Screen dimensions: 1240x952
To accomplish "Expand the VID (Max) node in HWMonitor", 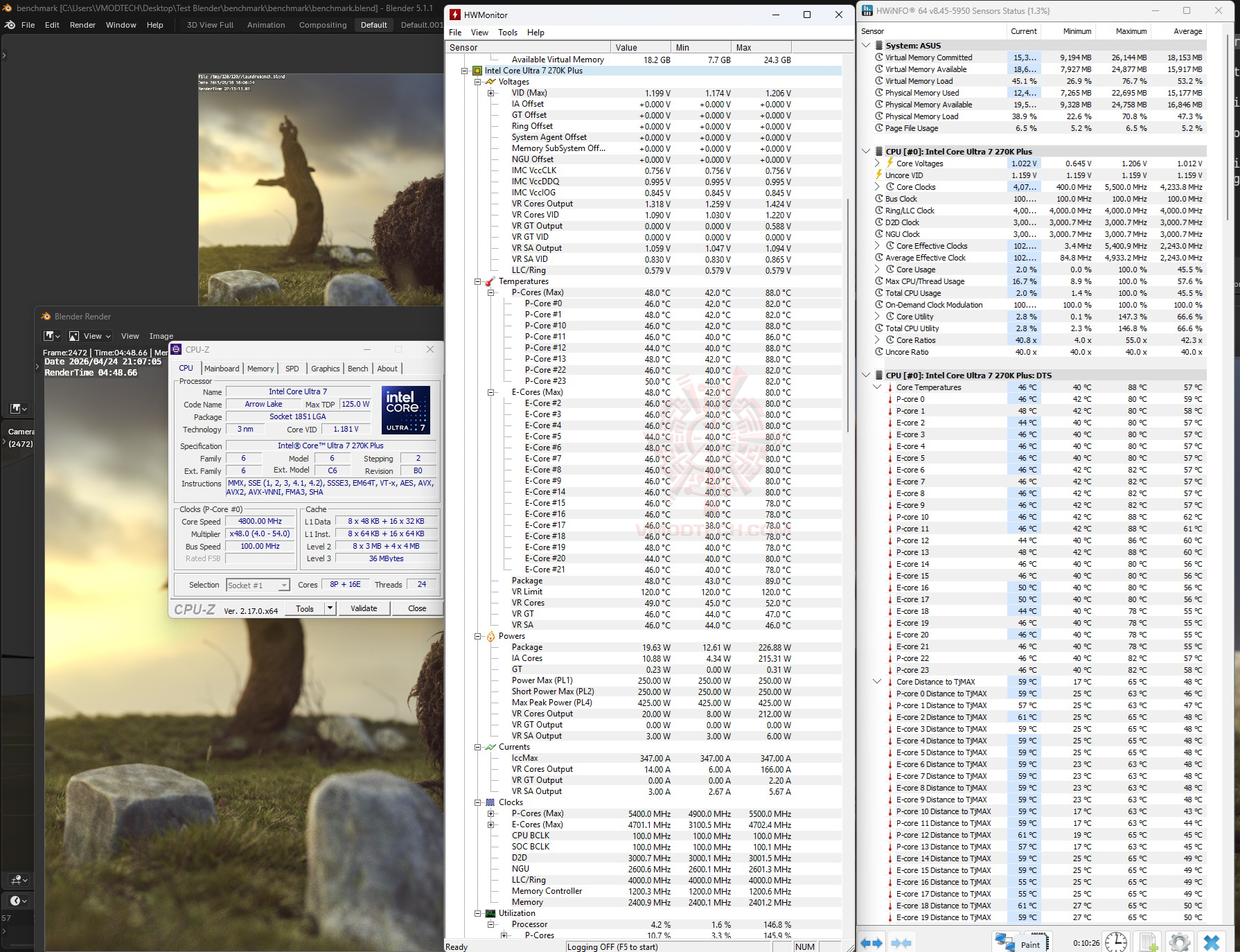I will 490,93.
